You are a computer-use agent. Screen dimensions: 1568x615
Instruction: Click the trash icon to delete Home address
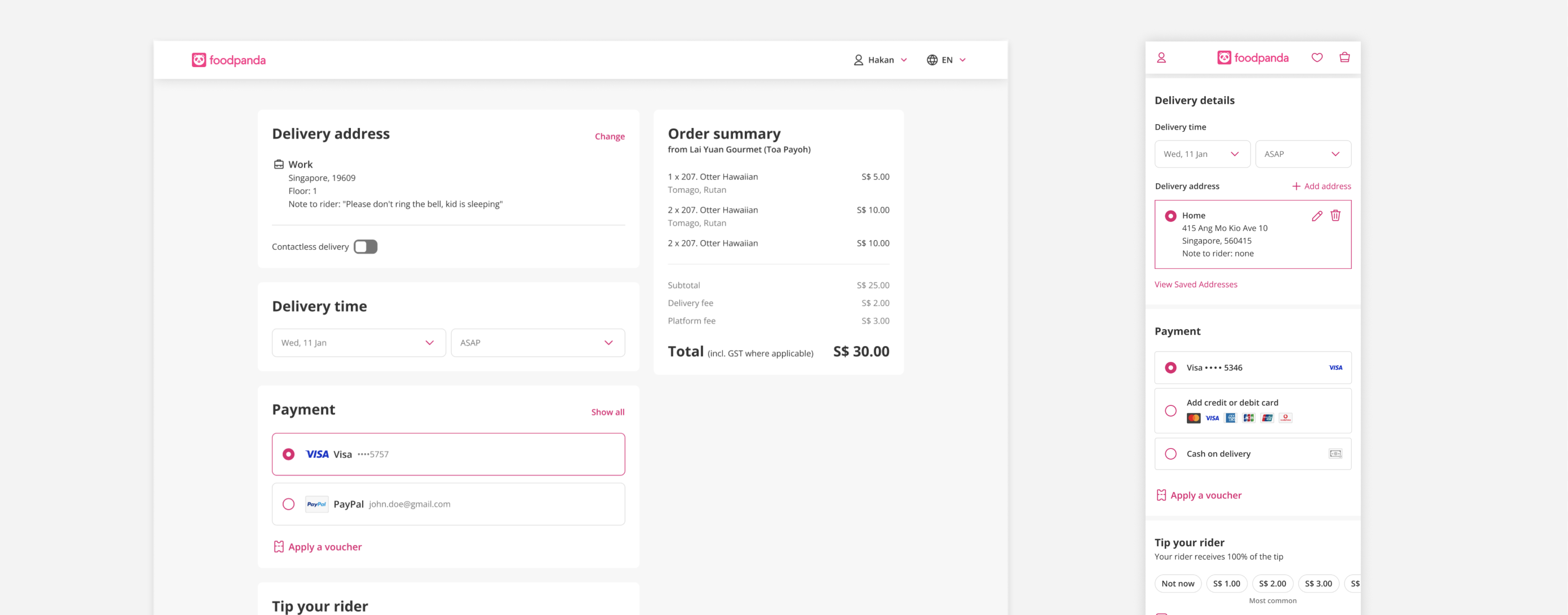coord(1335,216)
